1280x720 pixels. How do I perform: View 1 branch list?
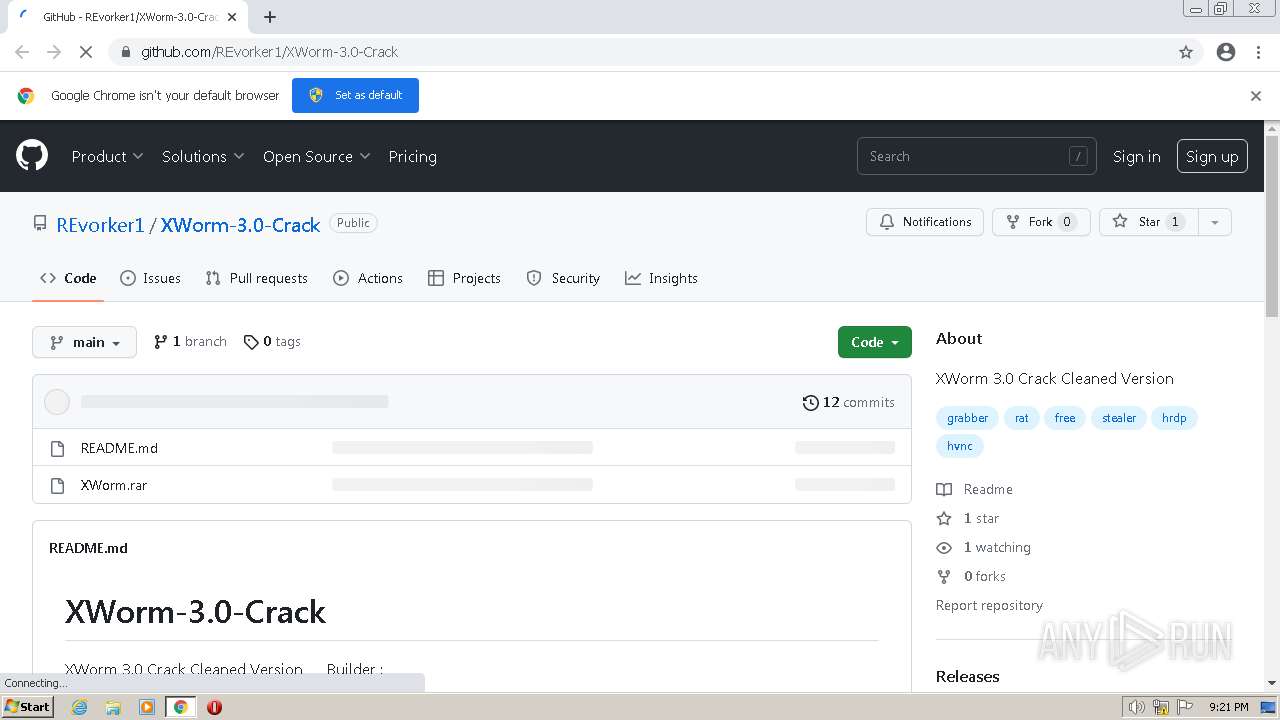(190, 342)
